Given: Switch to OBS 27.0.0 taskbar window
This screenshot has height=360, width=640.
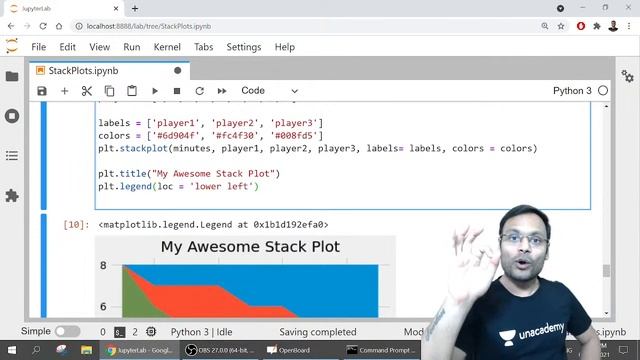Looking at the screenshot, I should [x=220, y=350].
